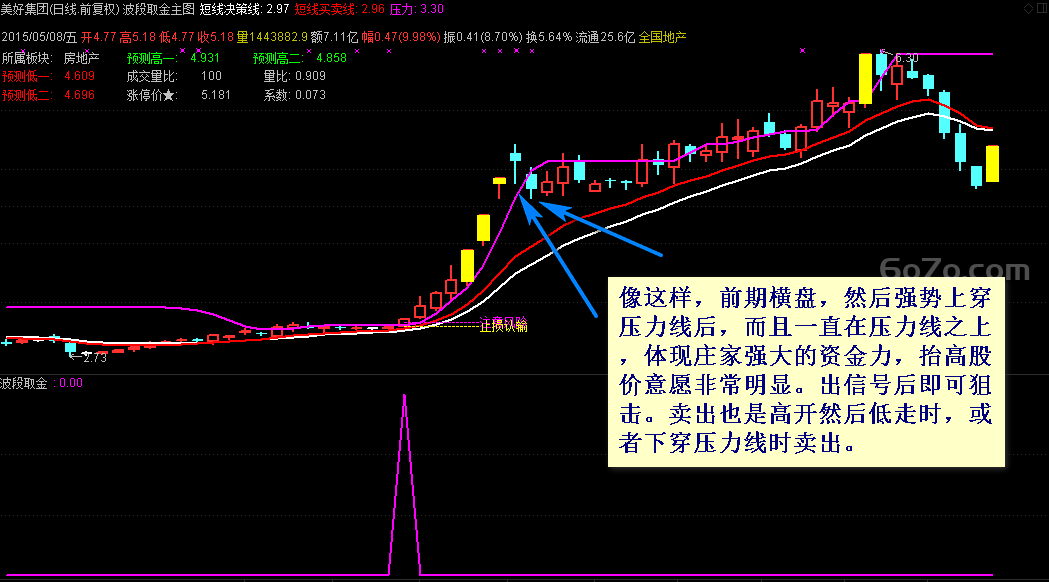
Task: Click the red 预测低一 4.609 value
Action: (80, 76)
